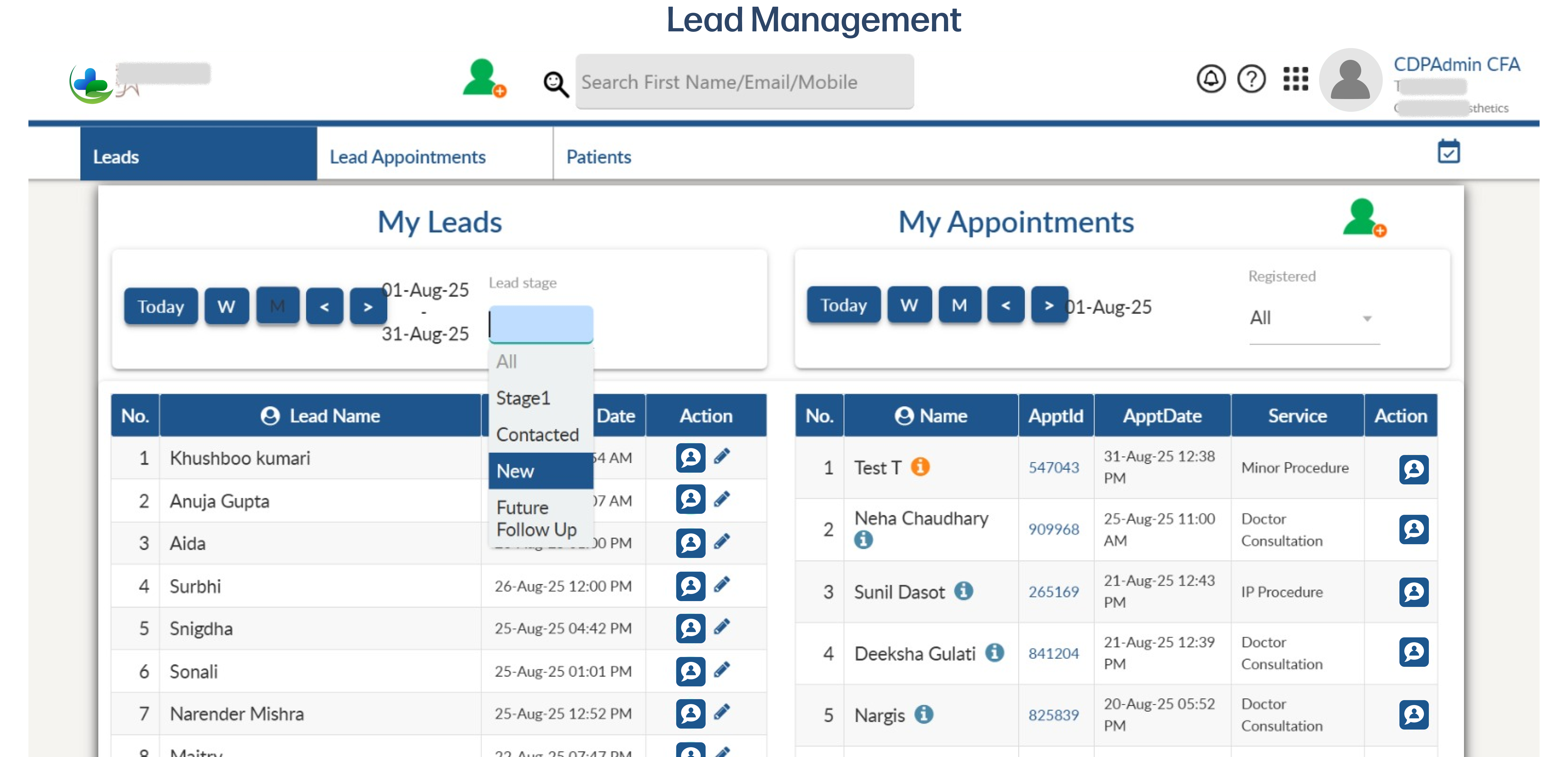Image resolution: width=1568 pixels, height=757 pixels.
Task: Click Today button in My Leads
Action: (x=161, y=306)
